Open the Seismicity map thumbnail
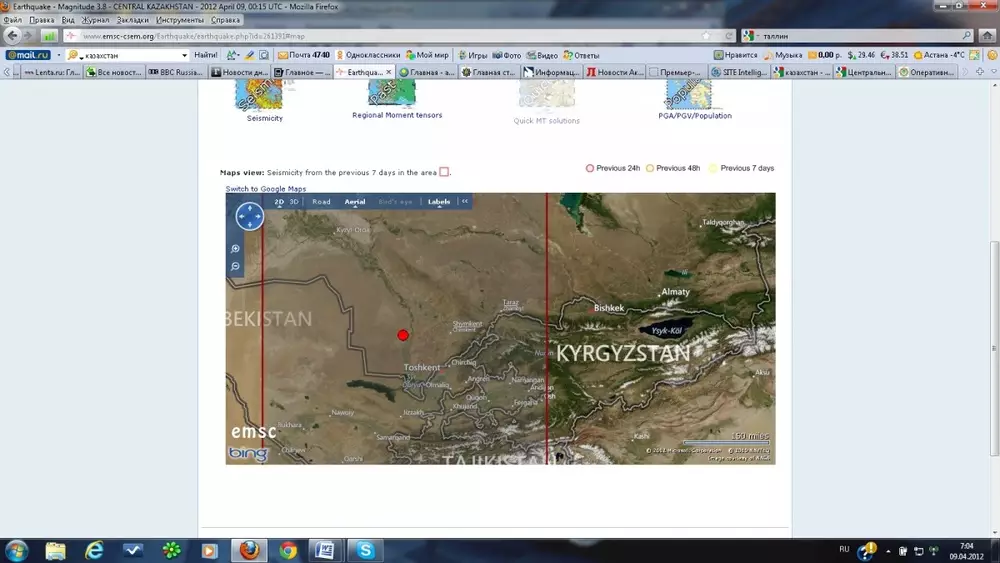The width and height of the screenshot is (1000, 563). [259, 97]
